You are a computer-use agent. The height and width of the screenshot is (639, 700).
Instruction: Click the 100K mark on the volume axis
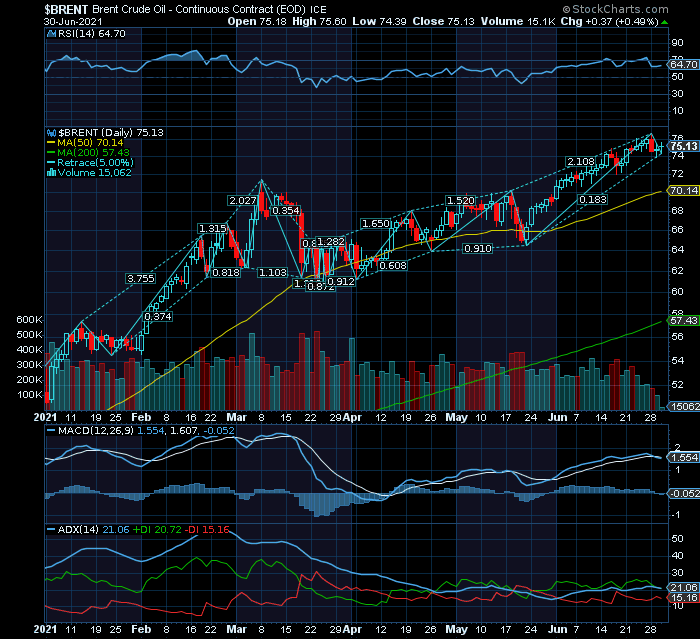29,395
